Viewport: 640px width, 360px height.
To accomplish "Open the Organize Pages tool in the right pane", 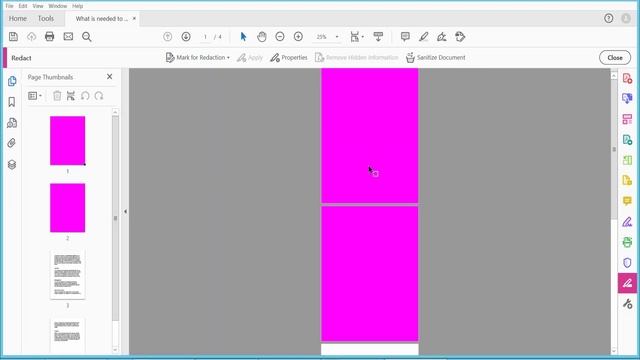I will pos(627,160).
